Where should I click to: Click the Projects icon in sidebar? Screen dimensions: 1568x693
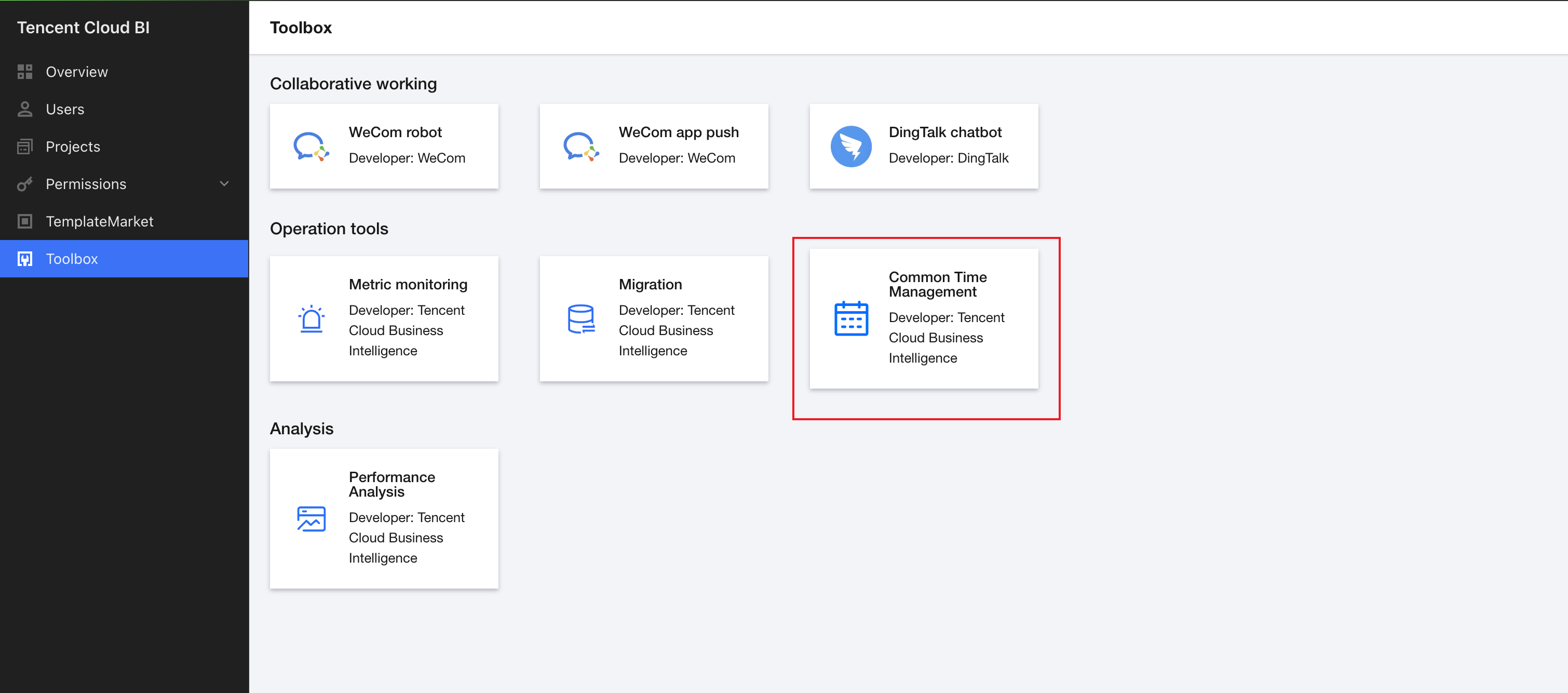(x=25, y=147)
